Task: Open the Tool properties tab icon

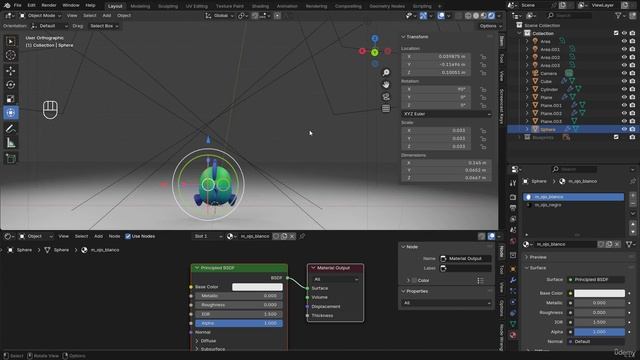Action: pyautogui.click(x=513, y=184)
